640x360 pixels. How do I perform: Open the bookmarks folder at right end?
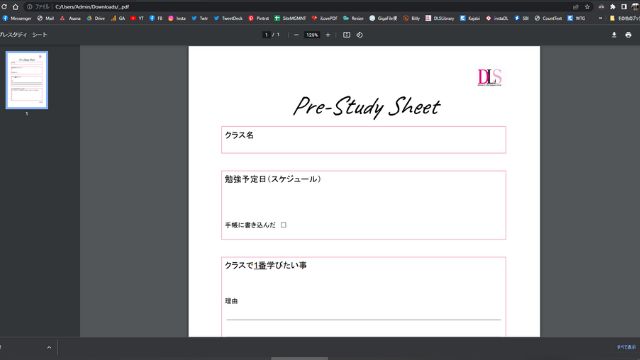point(624,18)
